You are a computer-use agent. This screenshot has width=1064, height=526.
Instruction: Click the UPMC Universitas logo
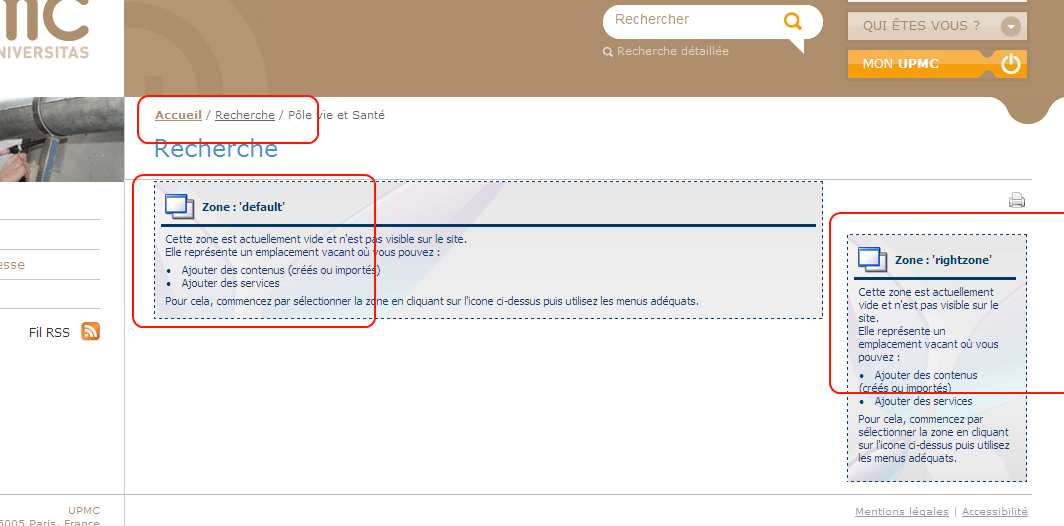pos(45,30)
